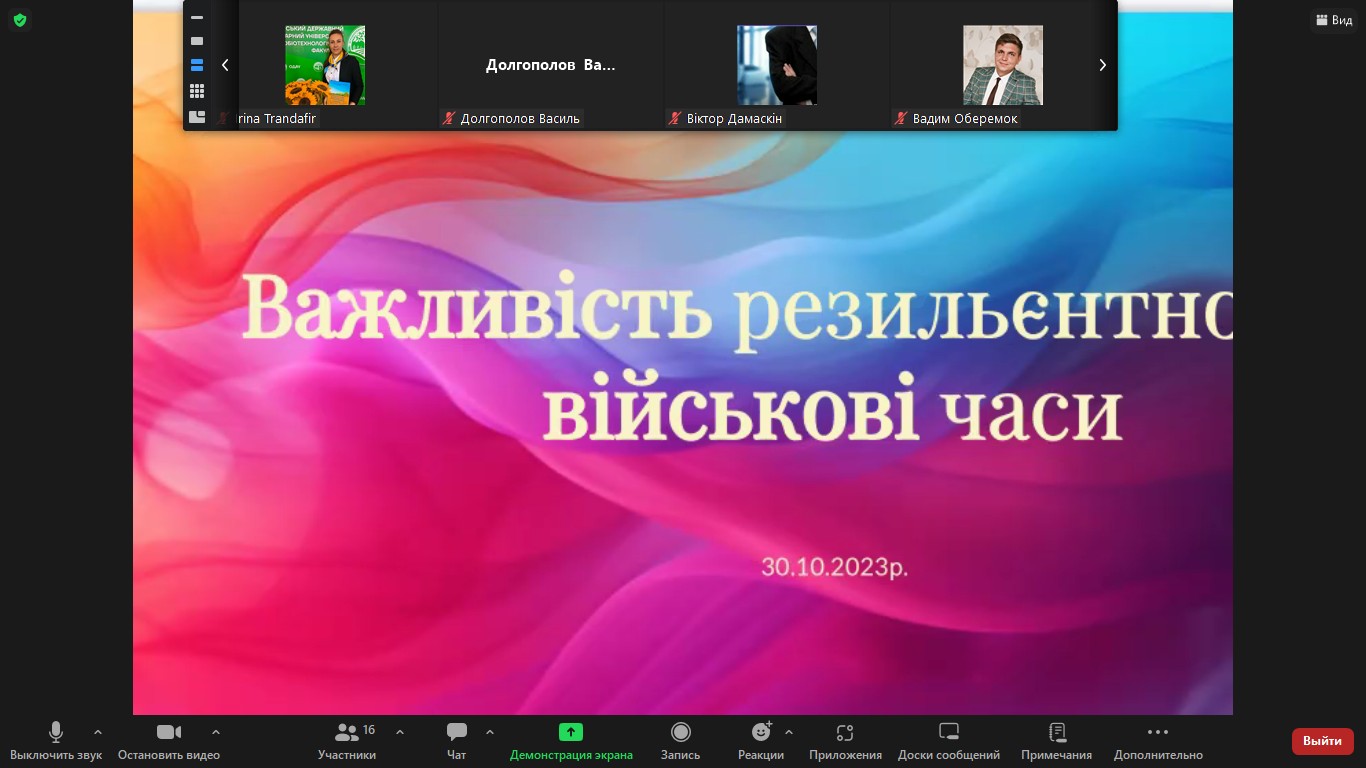Open Доски сообщений whiteboards

(x=948, y=741)
